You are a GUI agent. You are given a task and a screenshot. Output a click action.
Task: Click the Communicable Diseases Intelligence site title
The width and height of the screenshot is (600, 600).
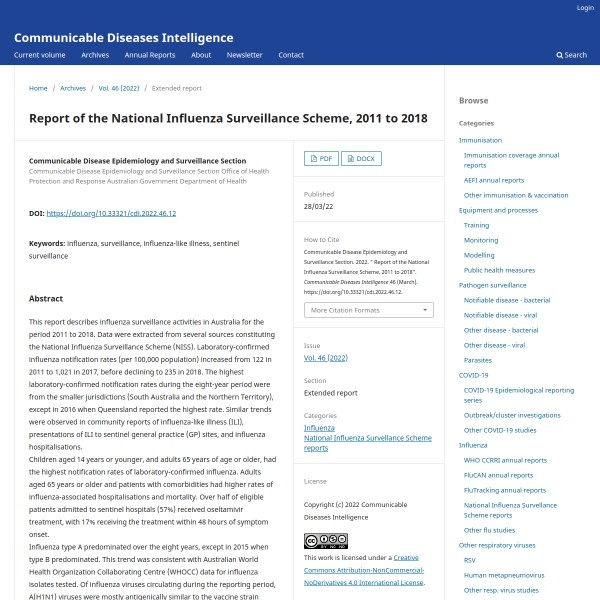coord(123,38)
